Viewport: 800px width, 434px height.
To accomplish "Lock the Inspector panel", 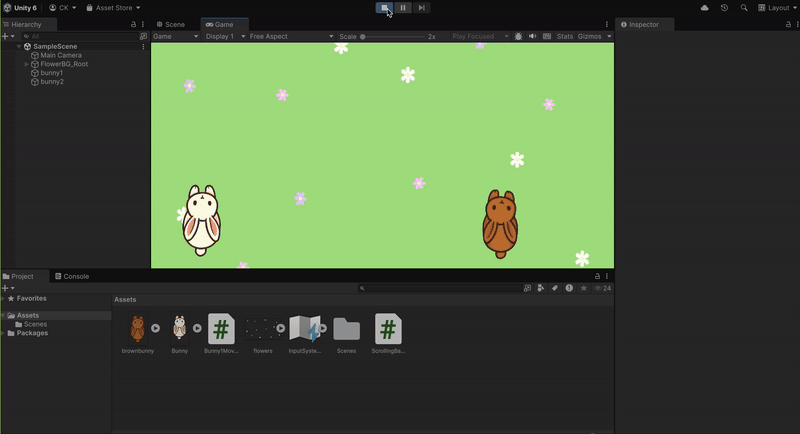I will coord(788,24).
